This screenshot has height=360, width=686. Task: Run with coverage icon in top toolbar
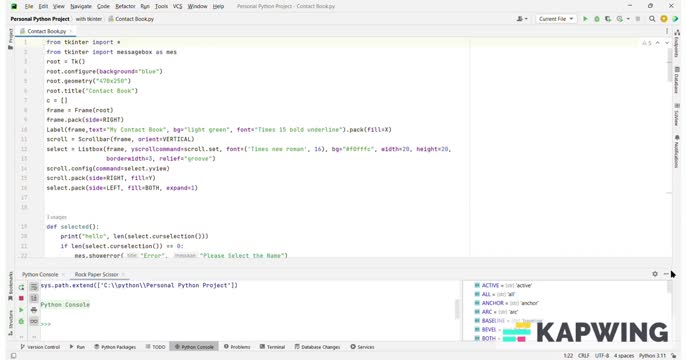(608, 19)
